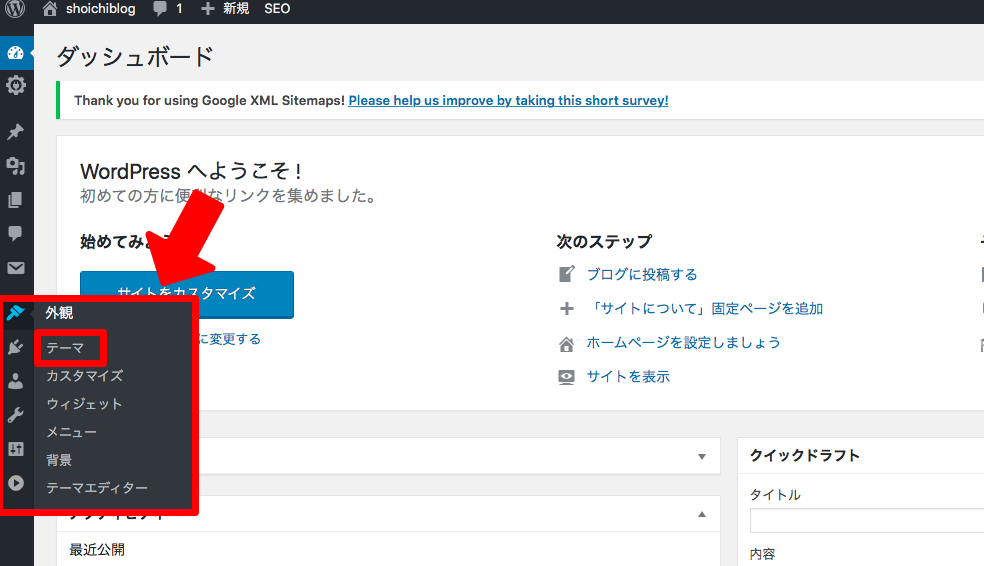Choose テーマエディター in the appearance submenu
This screenshot has height=566, width=984.
(x=97, y=488)
